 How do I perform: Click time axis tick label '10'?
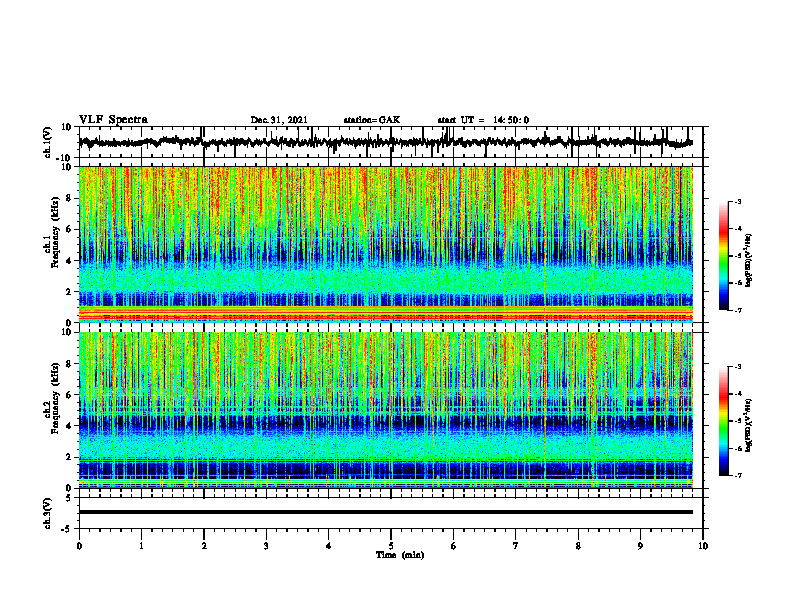coord(703,546)
